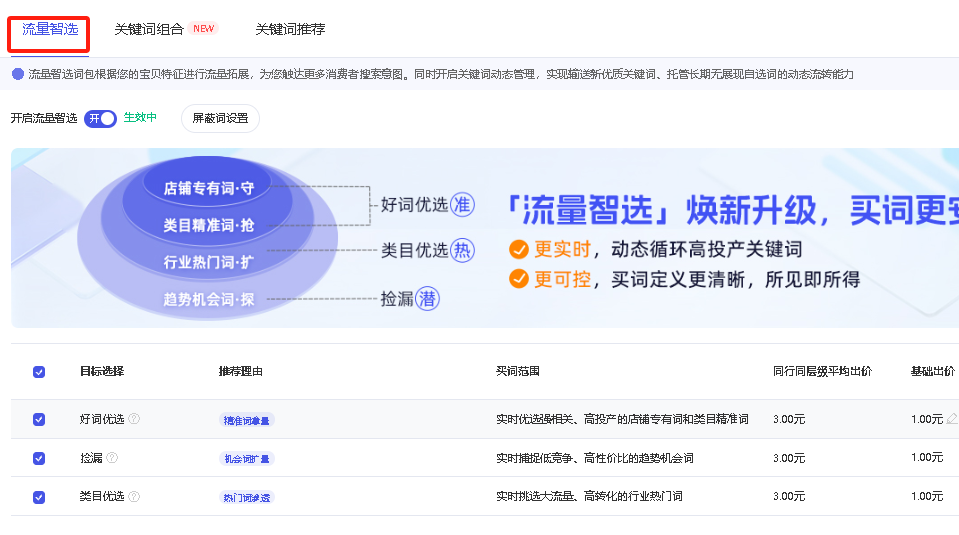Click 类目优选 label in banner diagram

point(415,250)
